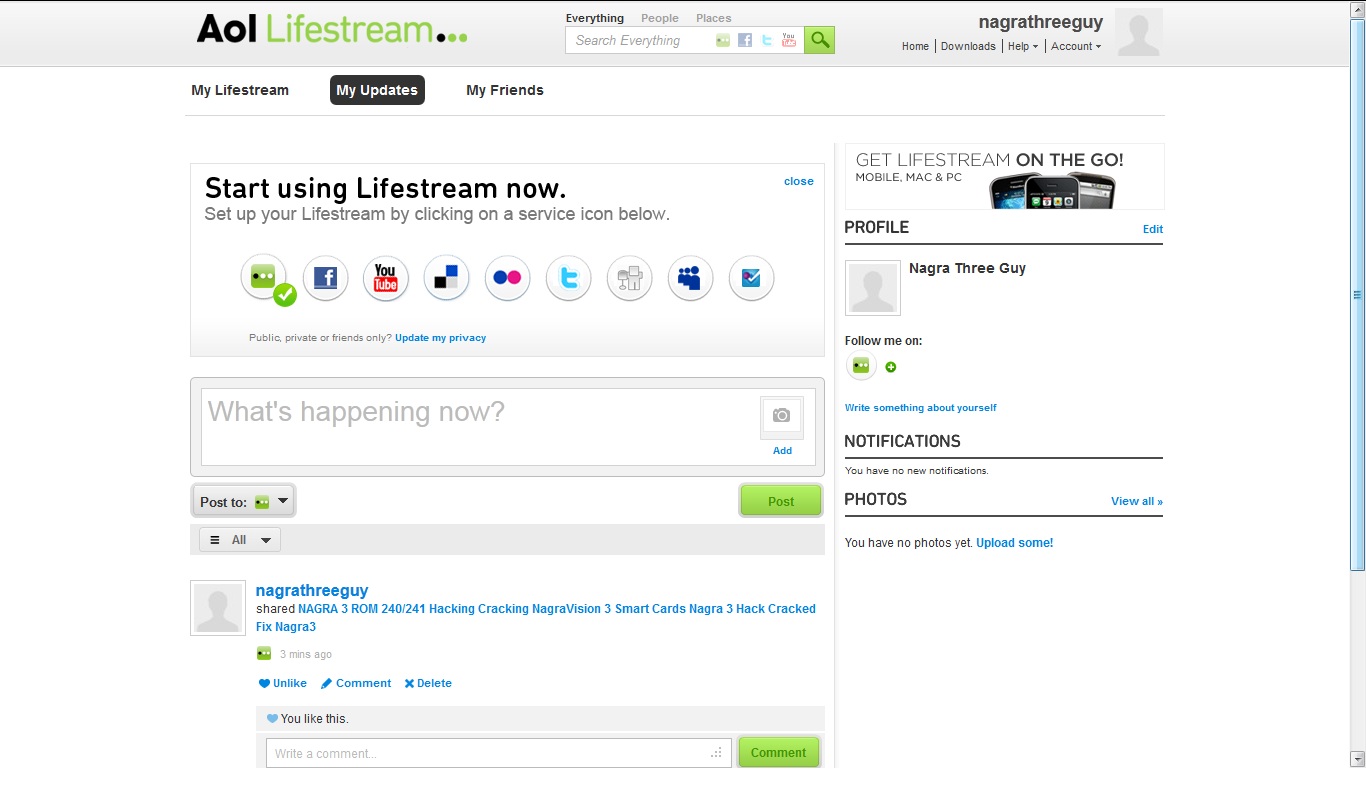Open the All filter dropdown
This screenshot has height=812, width=1366.
pos(240,540)
